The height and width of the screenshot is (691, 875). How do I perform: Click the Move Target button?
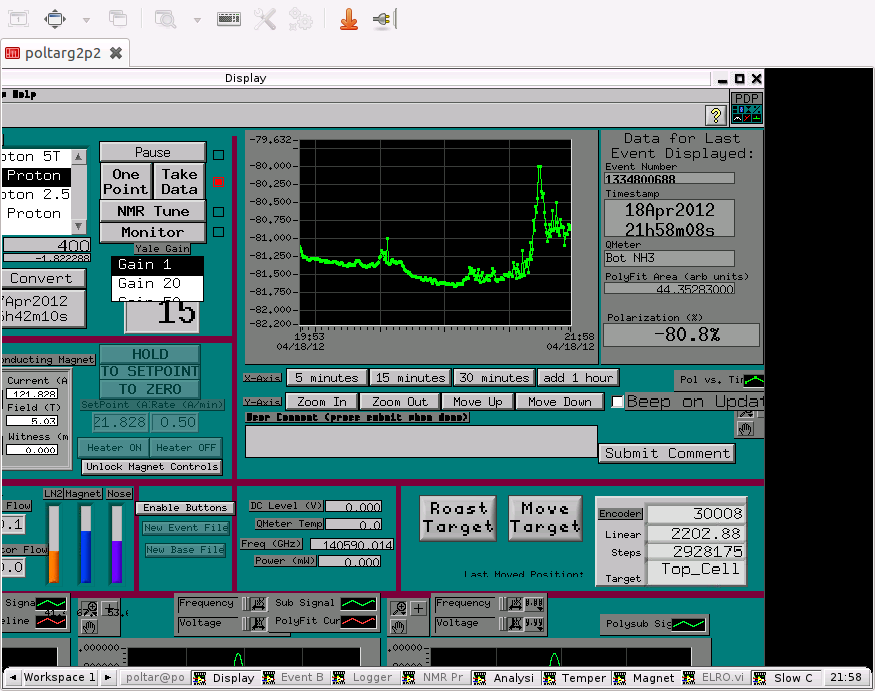[x=545, y=518]
